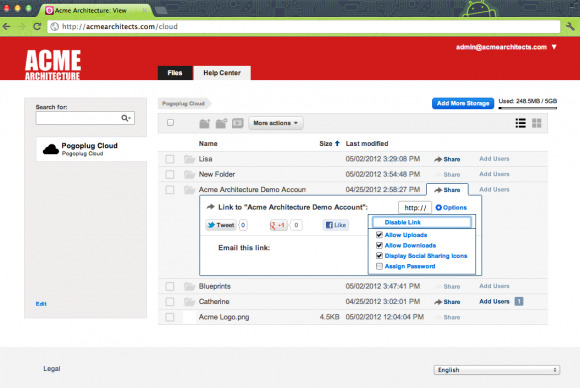Select the list view icon
The width and height of the screenshot is (580, 388).
point(520,123)
